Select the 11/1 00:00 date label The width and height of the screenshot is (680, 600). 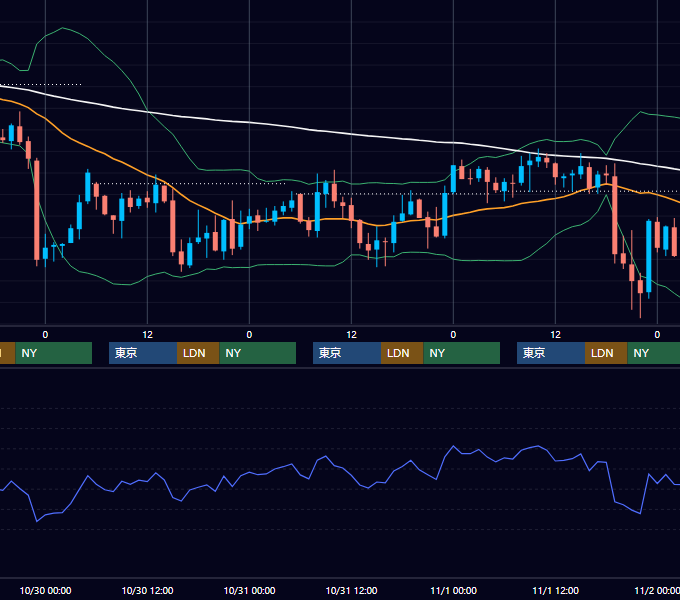tap(454, 590)
